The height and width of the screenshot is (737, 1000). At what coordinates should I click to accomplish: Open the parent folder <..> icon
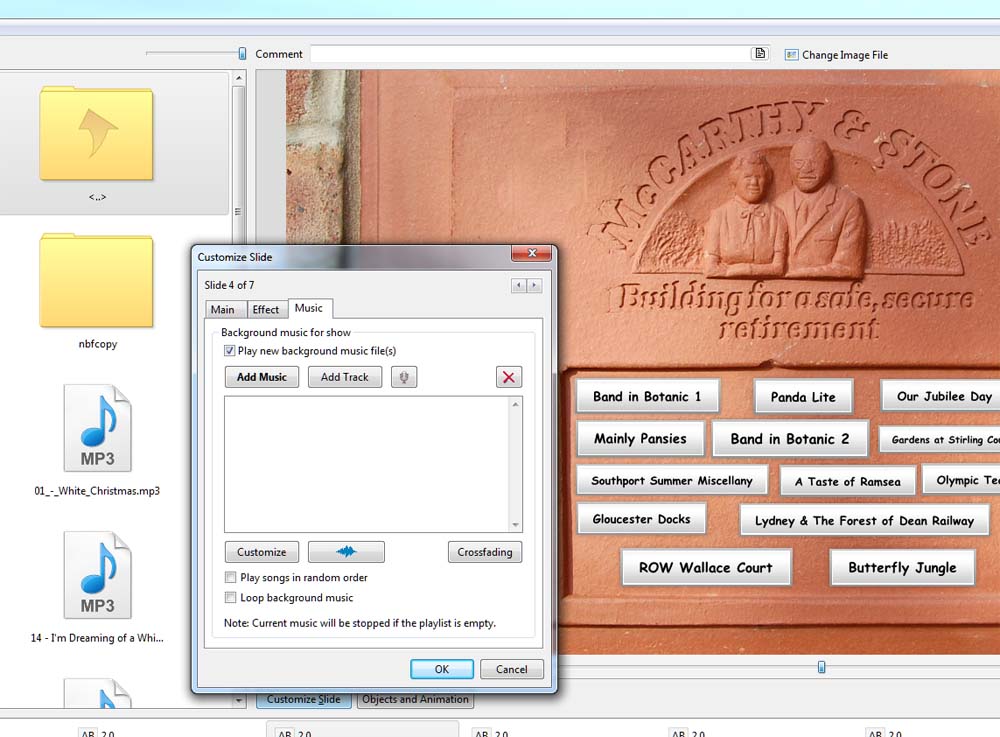click(96, 134)
